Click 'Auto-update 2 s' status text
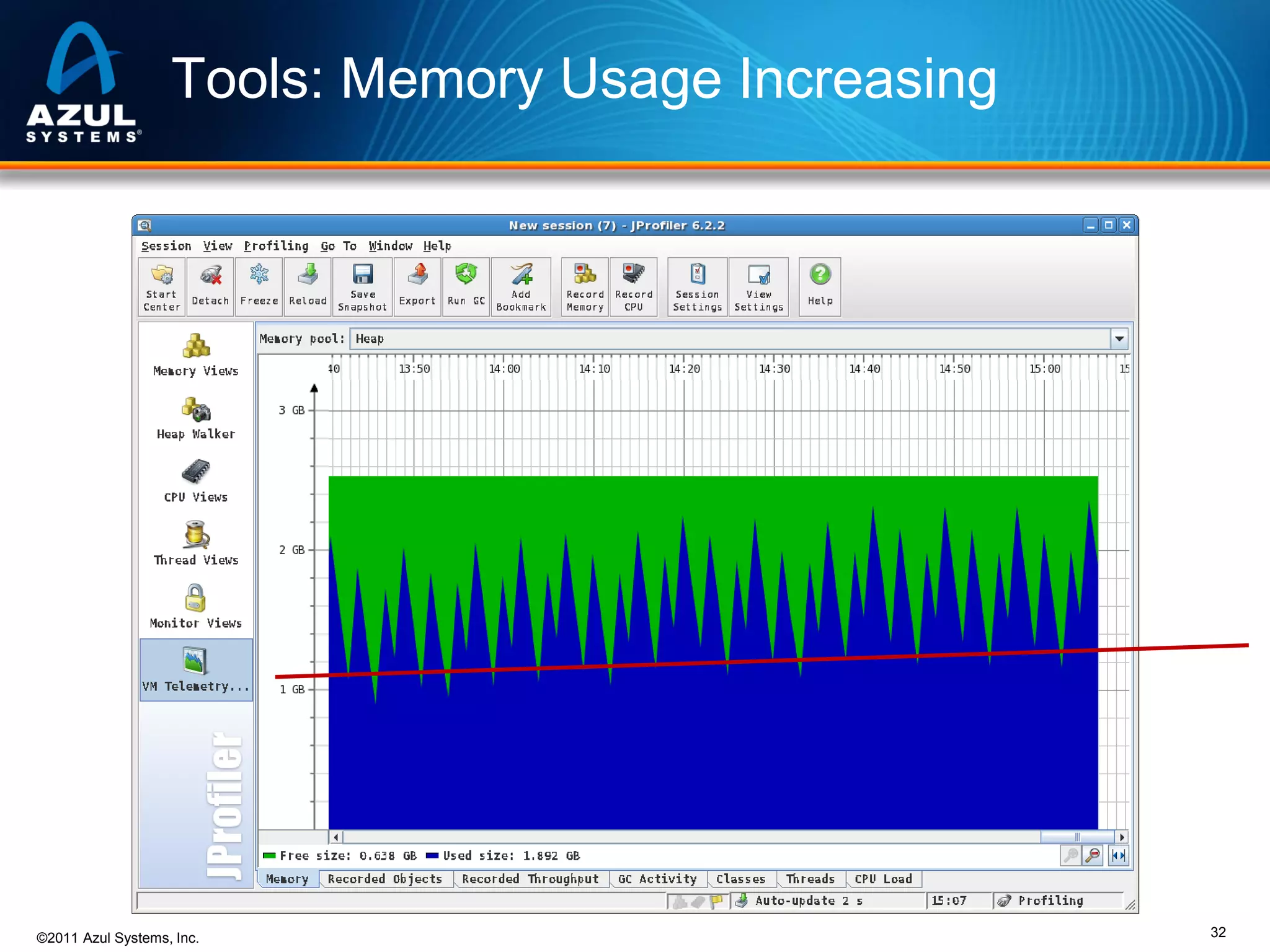 [x=809, y=901]
